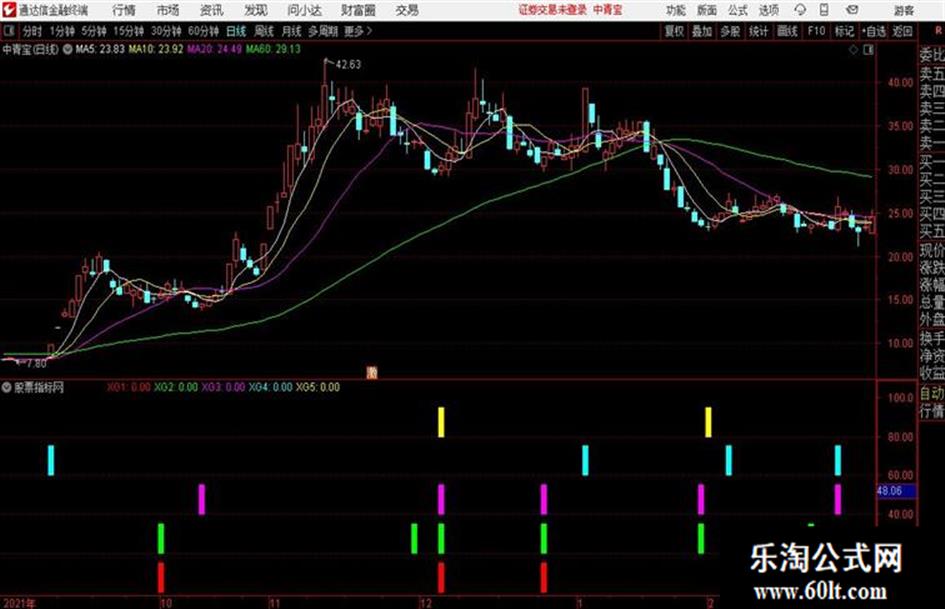Toggle the left panel layout icon
This screenshot has height=609, width=945.
[8, 31]
